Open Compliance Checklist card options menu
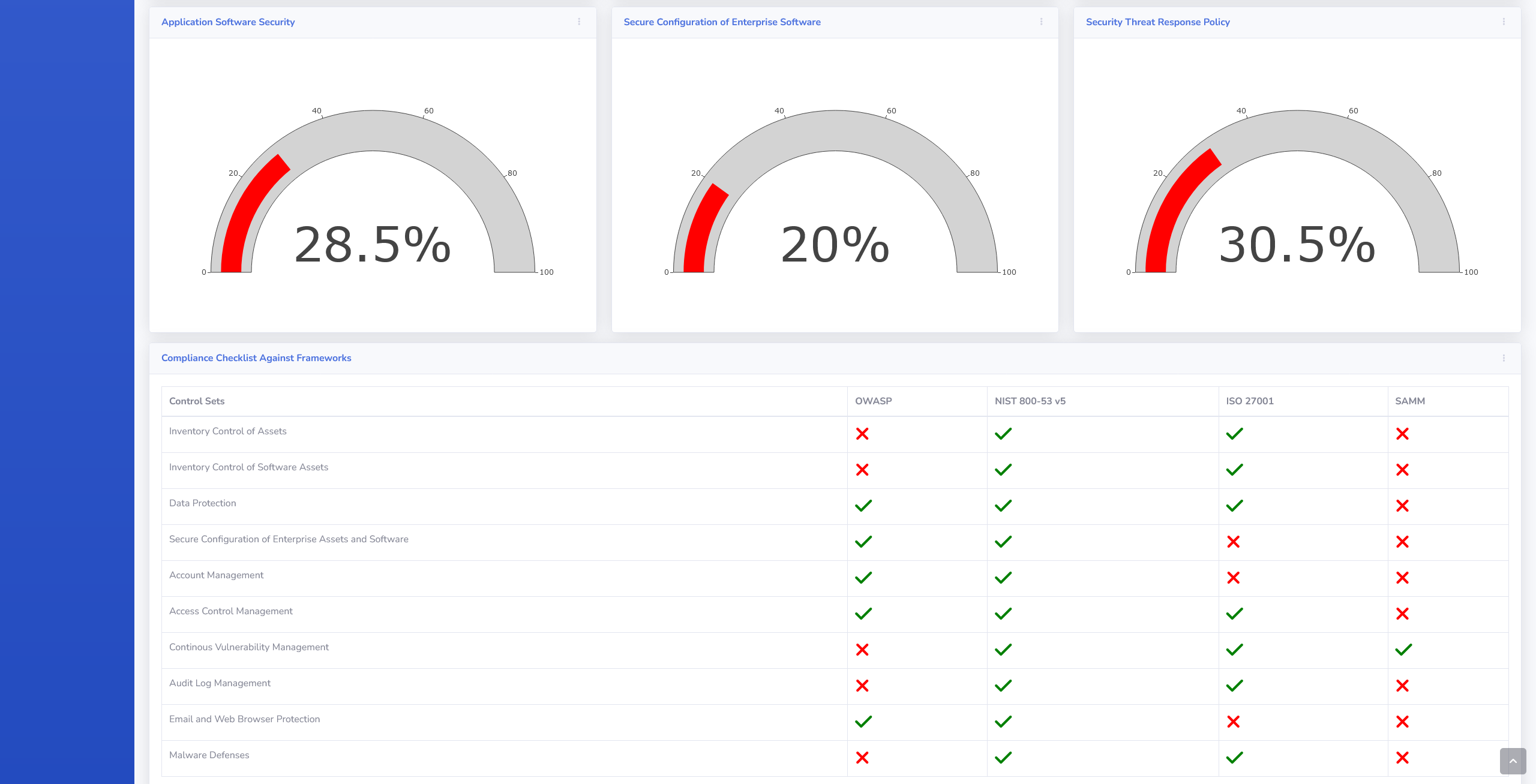Viewport: 1536px width, 784px height. [1504, 358]
